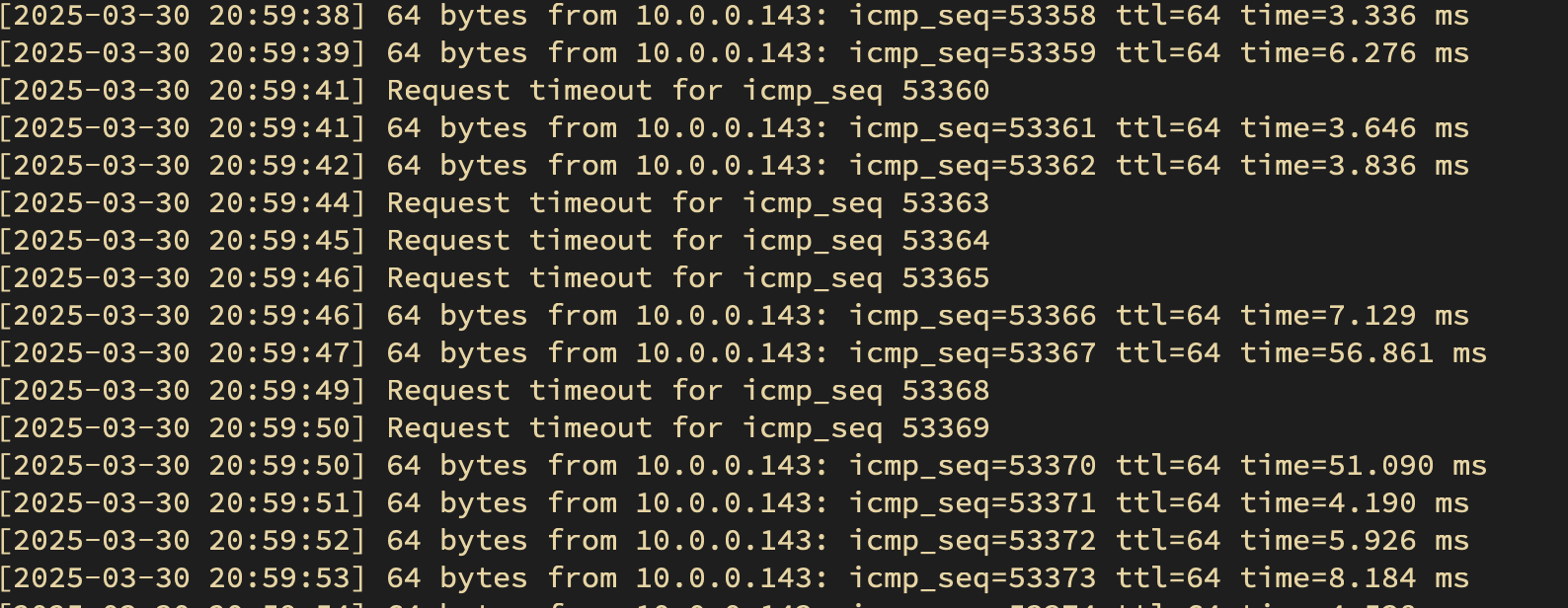The image size is (1568, 608).
Task: Click the 20:59:53 timestamp
Action: pos(279,578)
